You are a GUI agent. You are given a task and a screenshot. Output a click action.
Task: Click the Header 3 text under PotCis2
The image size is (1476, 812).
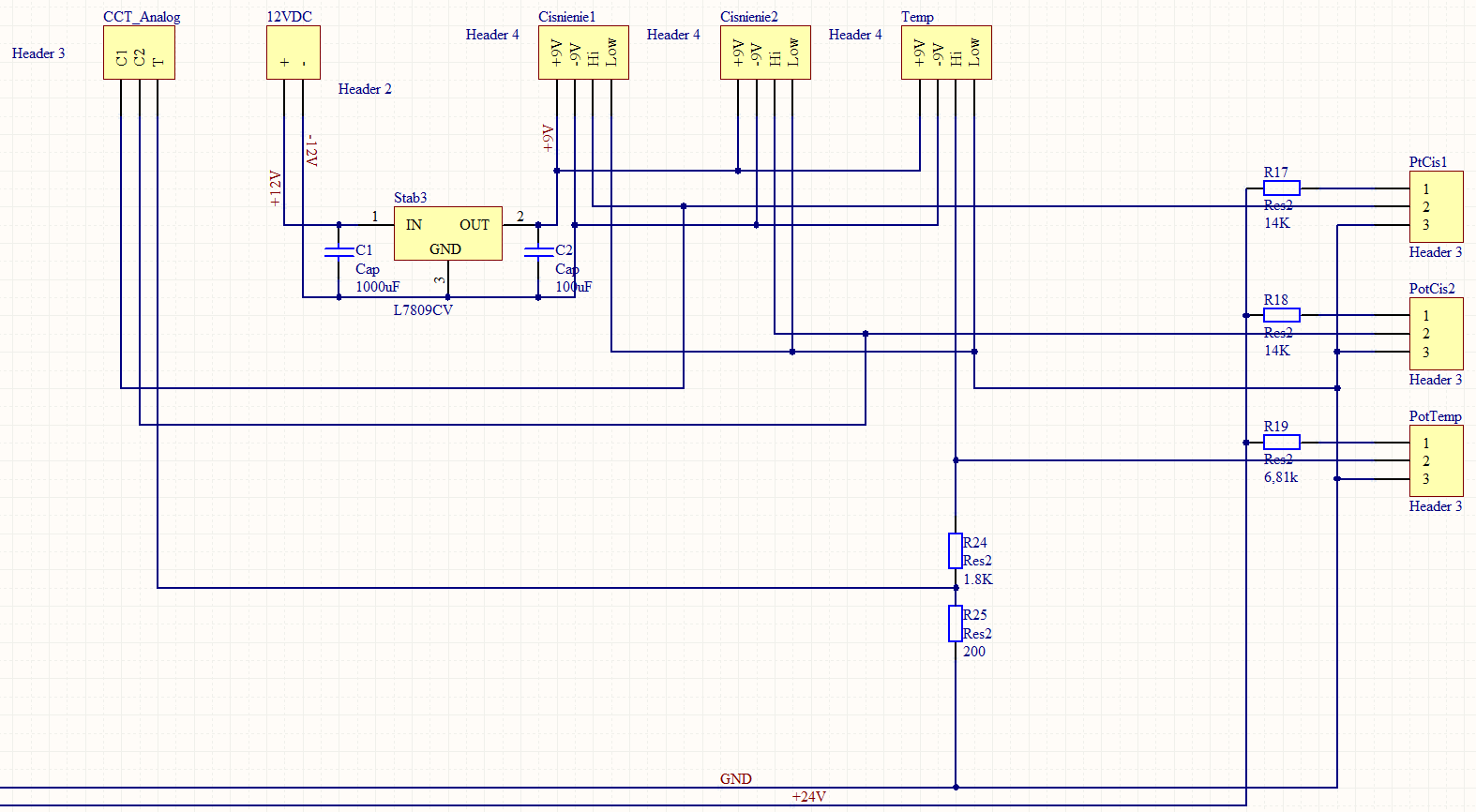point(1436,380)
